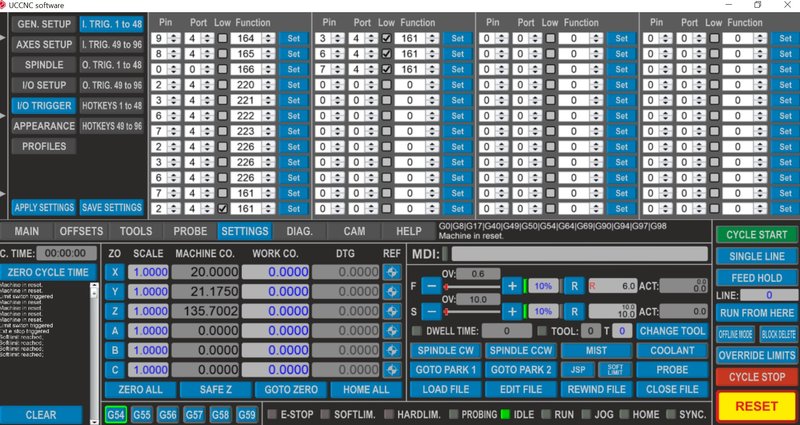Zero the B axis work coordinate

click(x=115, y=351)
